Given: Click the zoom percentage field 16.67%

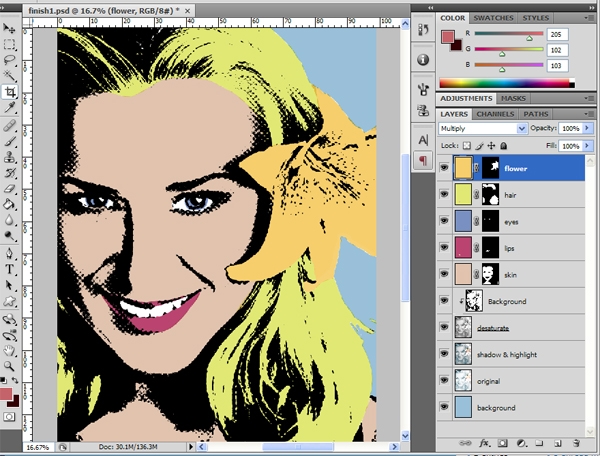Looking at the screenshot, I should [38, 447].
